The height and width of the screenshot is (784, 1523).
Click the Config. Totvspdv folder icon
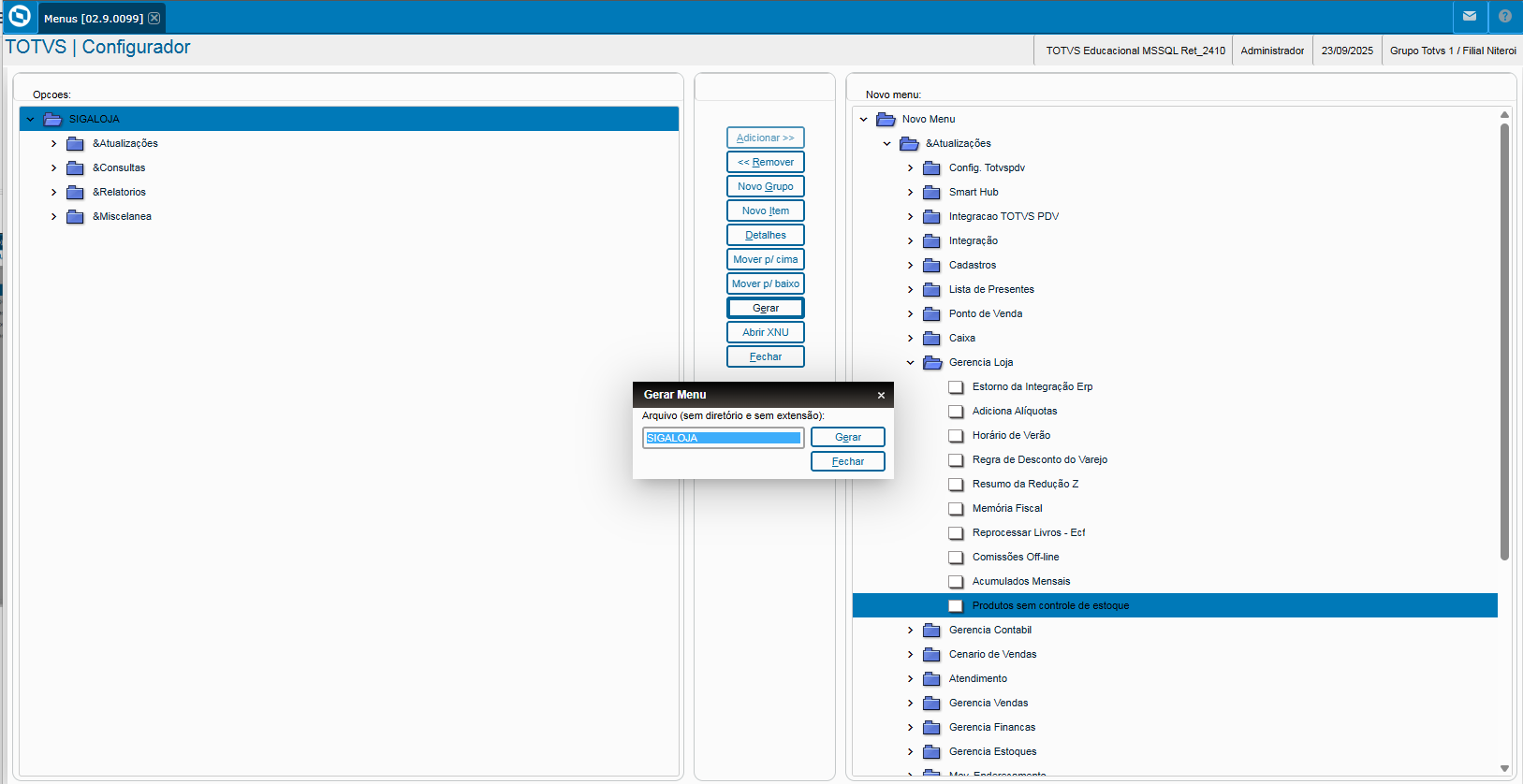tap(932, 168)
